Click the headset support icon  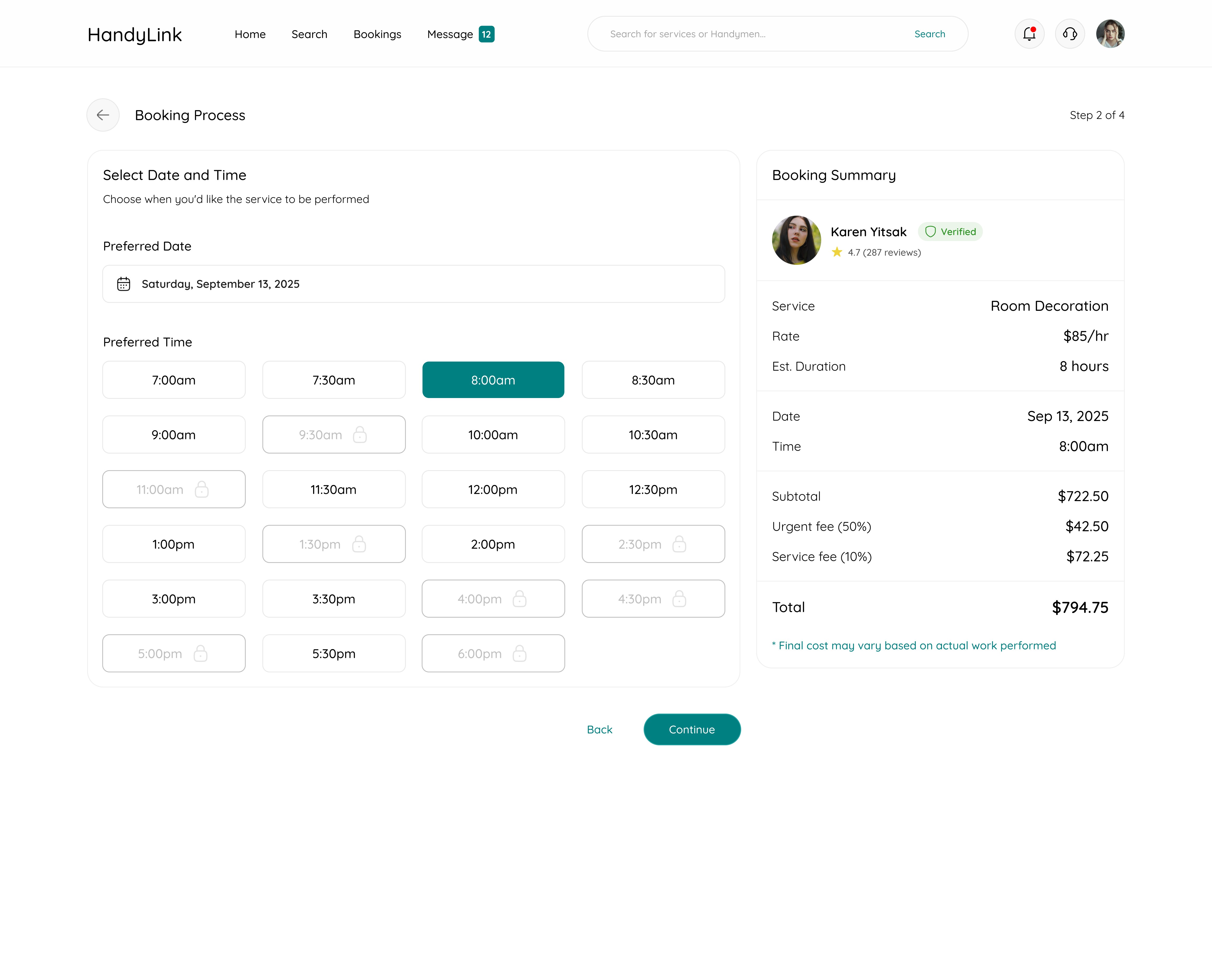[1070, 34]
